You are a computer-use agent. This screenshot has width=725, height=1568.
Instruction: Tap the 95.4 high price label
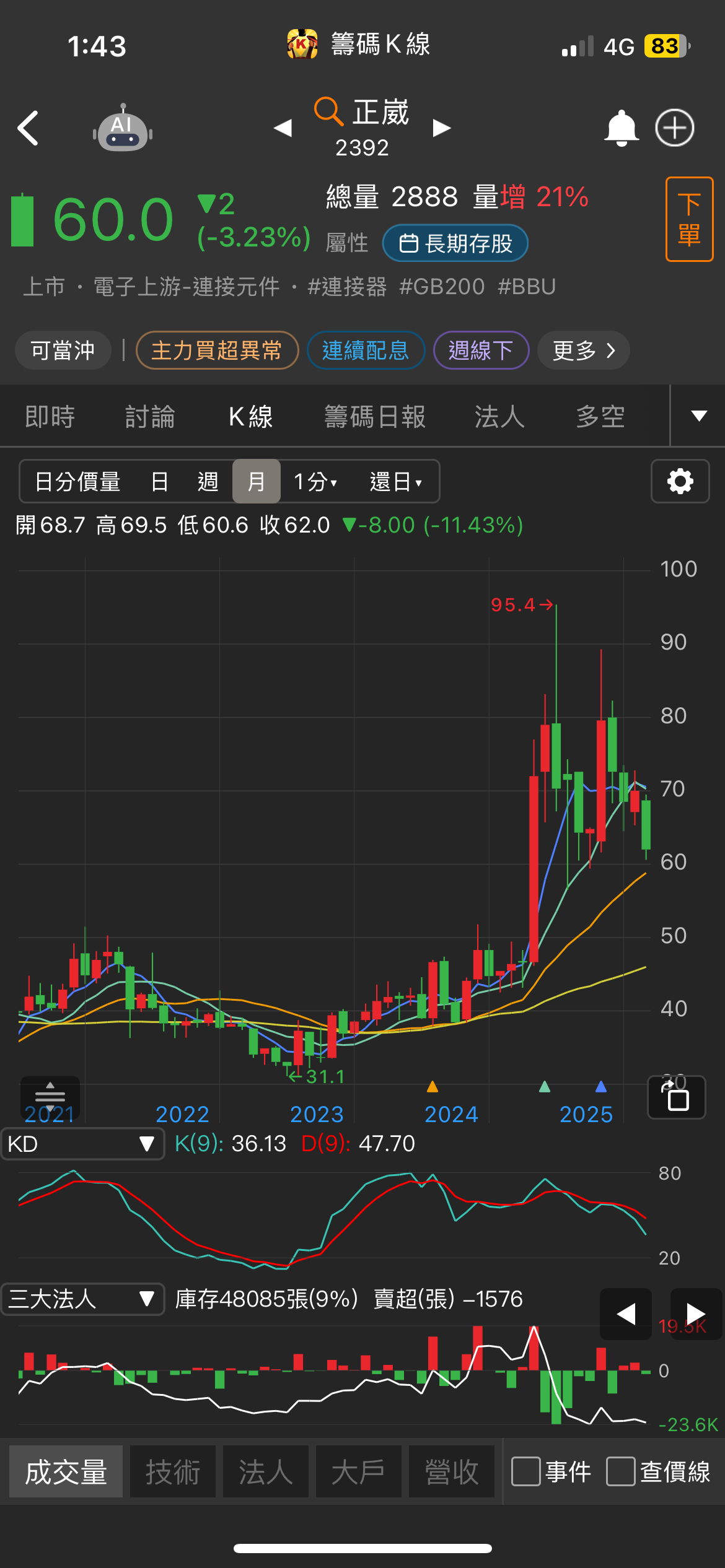[513, 604]
